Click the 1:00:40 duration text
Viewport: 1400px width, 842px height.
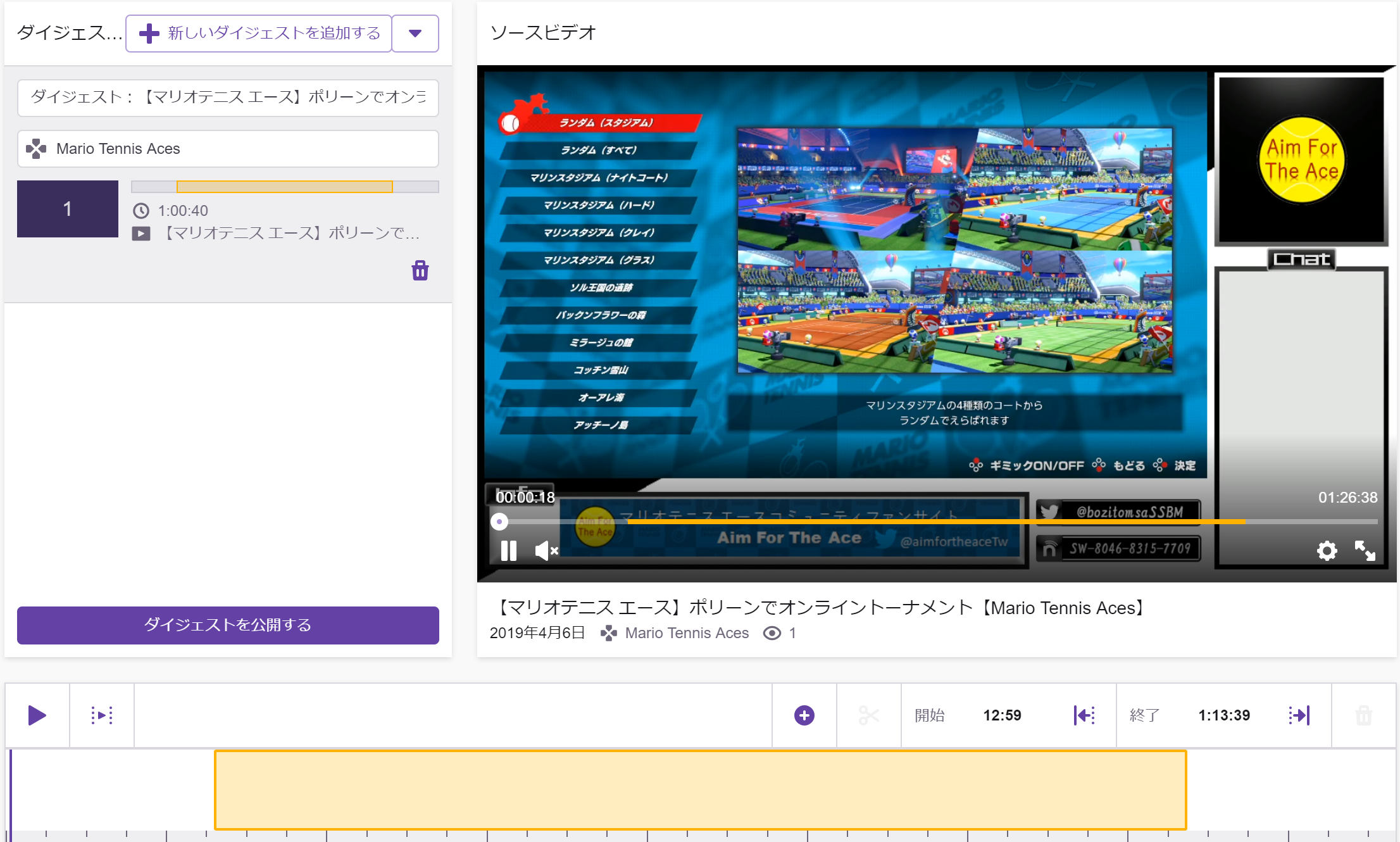click(183, 211)
